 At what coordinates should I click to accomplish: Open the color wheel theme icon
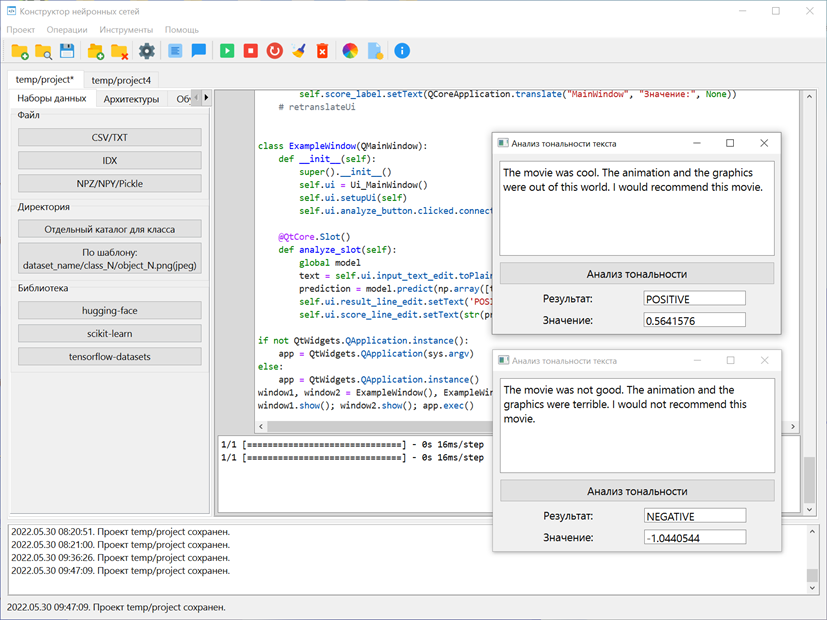coord(350,51)
